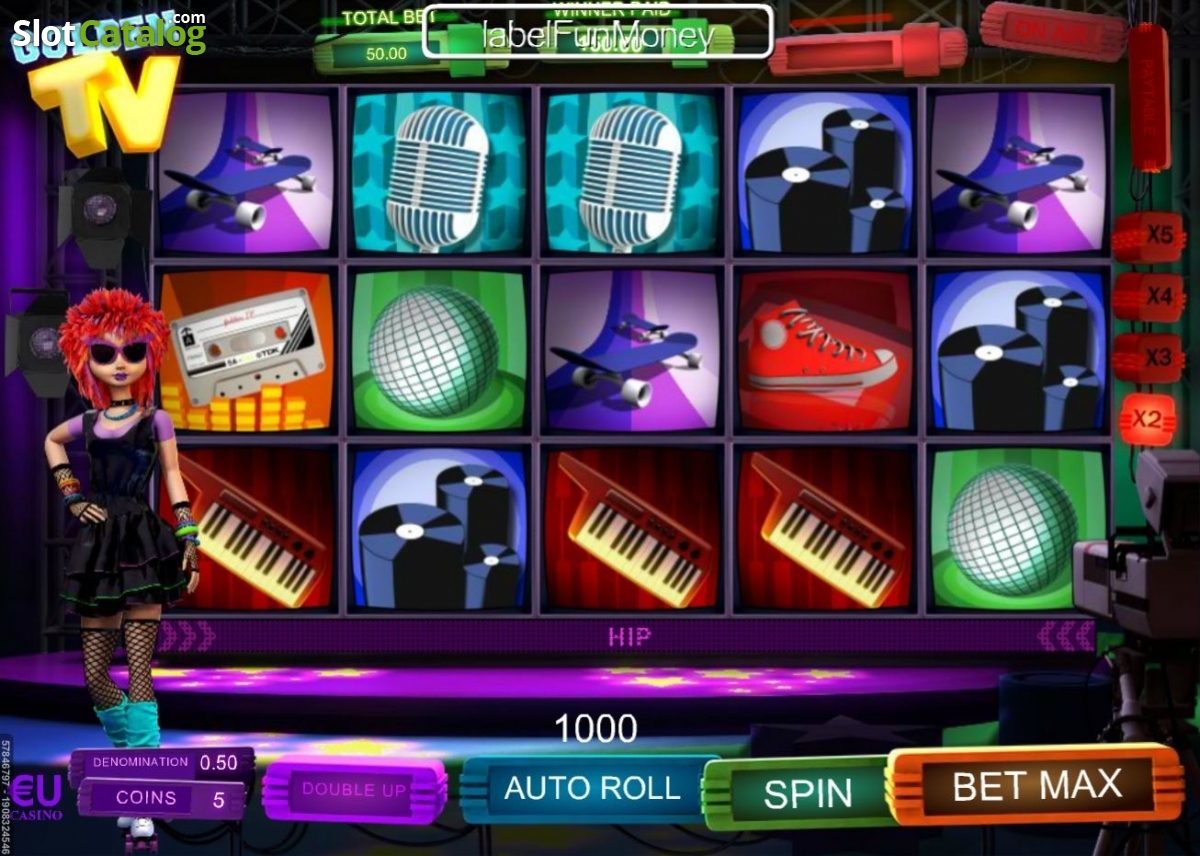Click the red sneaker symbol
This screenshot has width=1200, height=856.
pyautogui.click(x=824, y=351)
